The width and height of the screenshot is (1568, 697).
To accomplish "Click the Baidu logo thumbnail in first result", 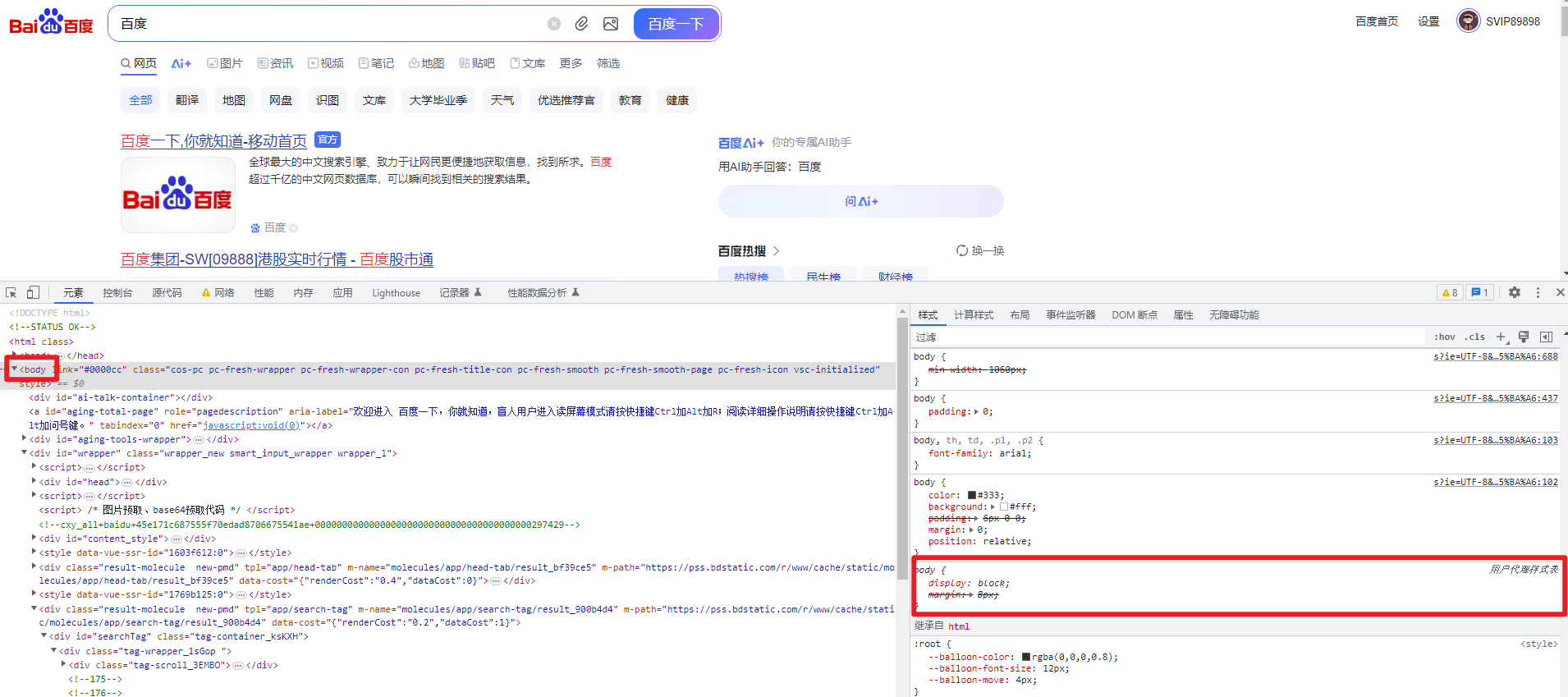I will (x=178, y=195).
